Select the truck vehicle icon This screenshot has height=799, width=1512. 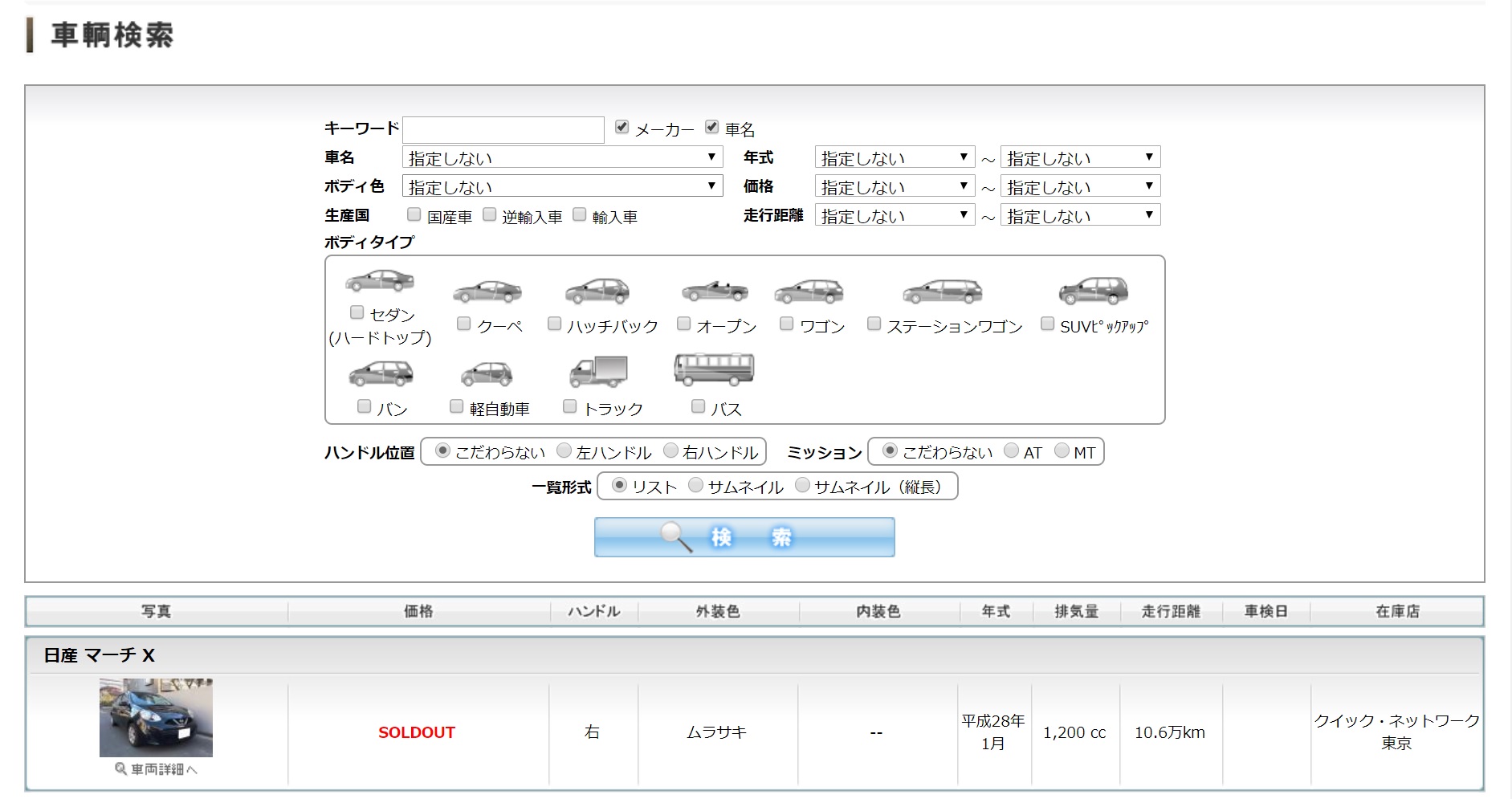click(x=598, y=372)
